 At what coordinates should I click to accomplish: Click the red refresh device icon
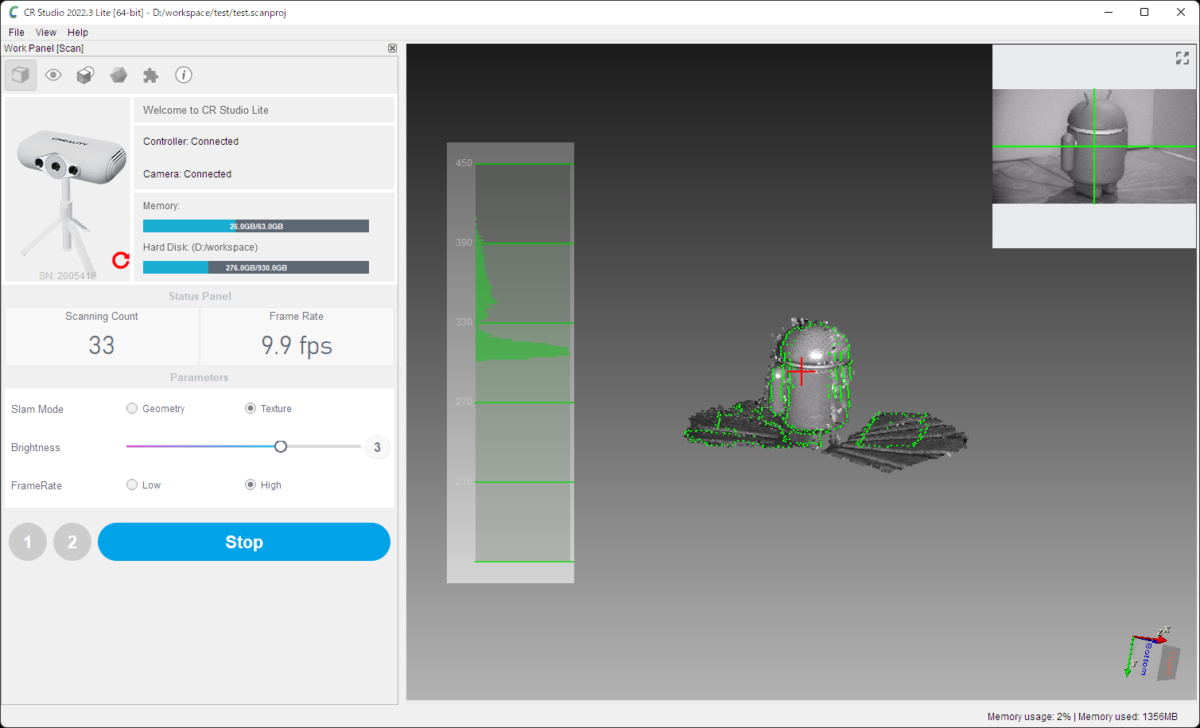tap(121, 260)
